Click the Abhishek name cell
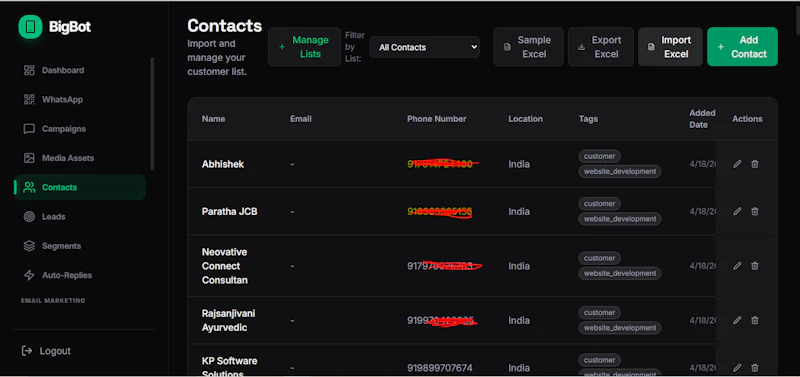Viewport: 800px width, 377px height. (x=223, y=164)
